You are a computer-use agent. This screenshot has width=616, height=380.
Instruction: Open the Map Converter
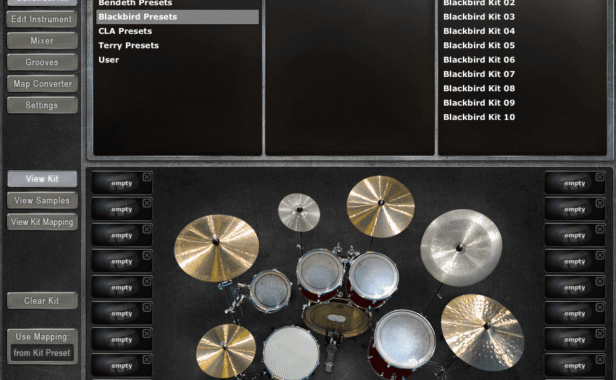(x=42, y=84)
